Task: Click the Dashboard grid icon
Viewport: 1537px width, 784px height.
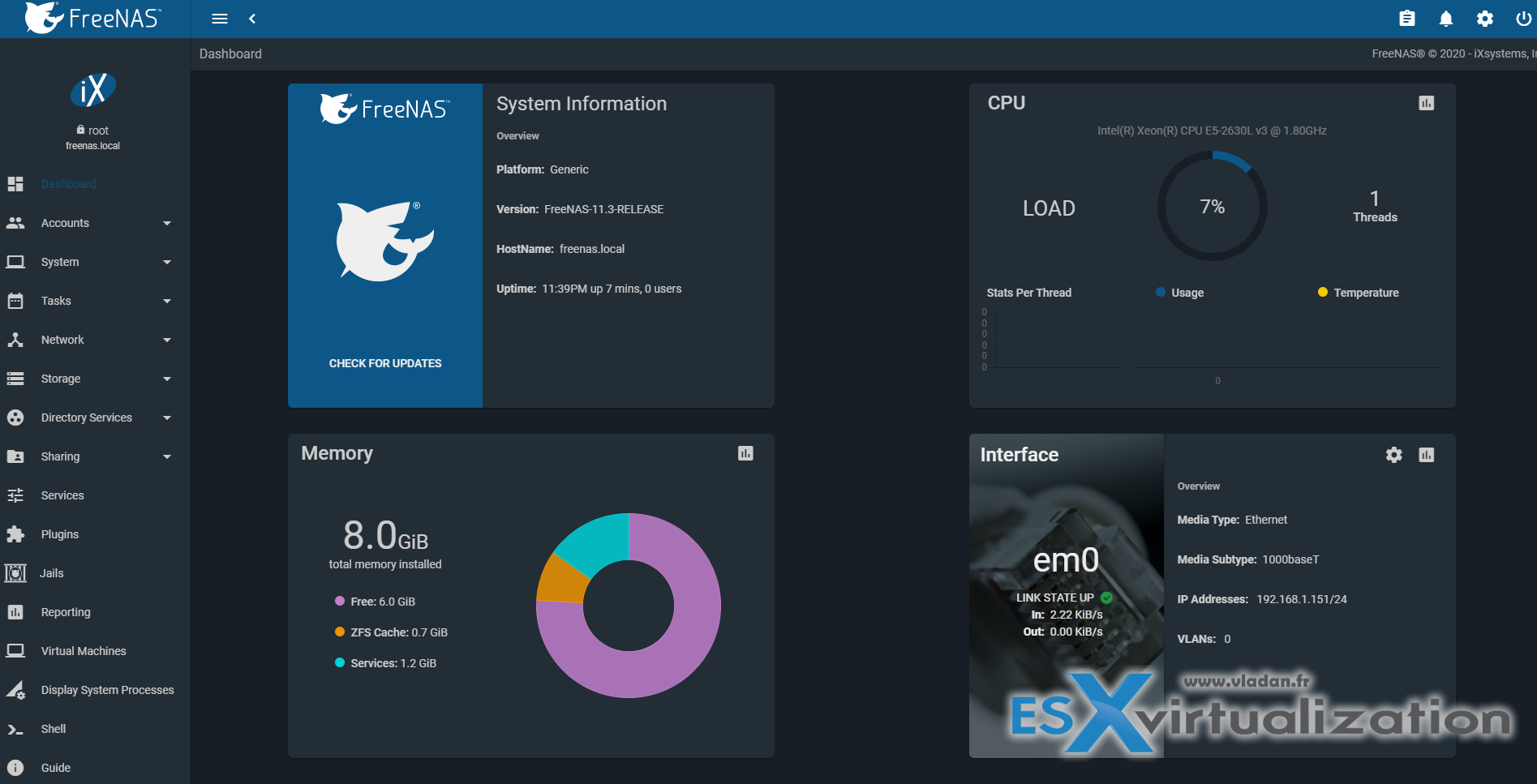Action: pos(15,184)
